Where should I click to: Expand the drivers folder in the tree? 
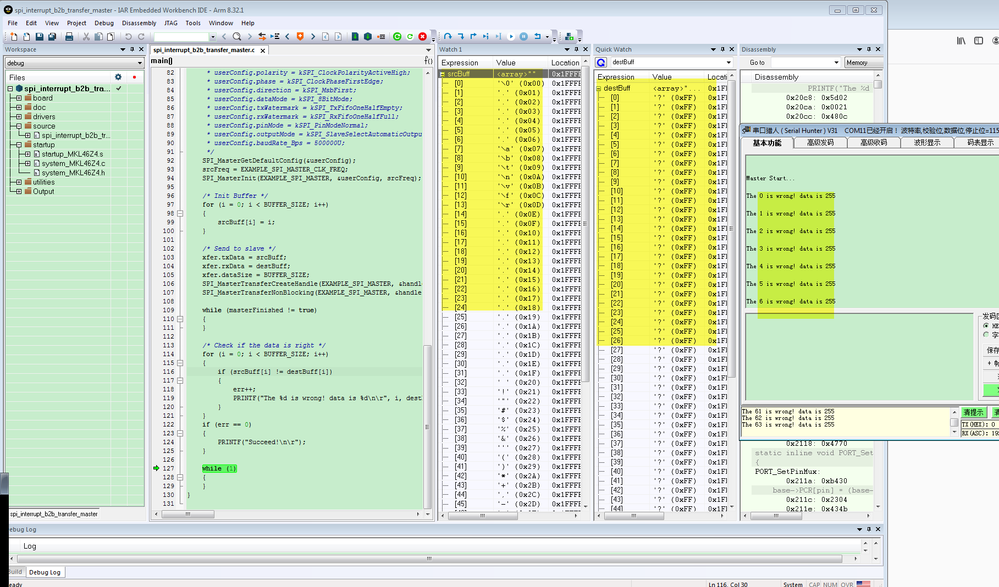(x=18, y=116)
